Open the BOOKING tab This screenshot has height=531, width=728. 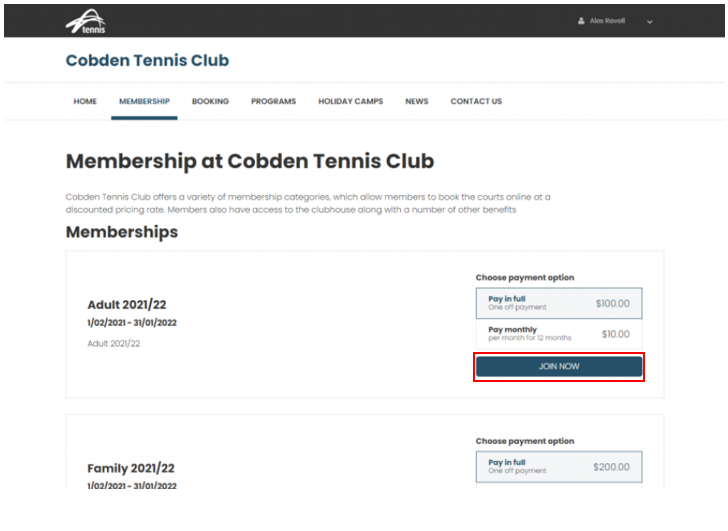click(210, 101)
